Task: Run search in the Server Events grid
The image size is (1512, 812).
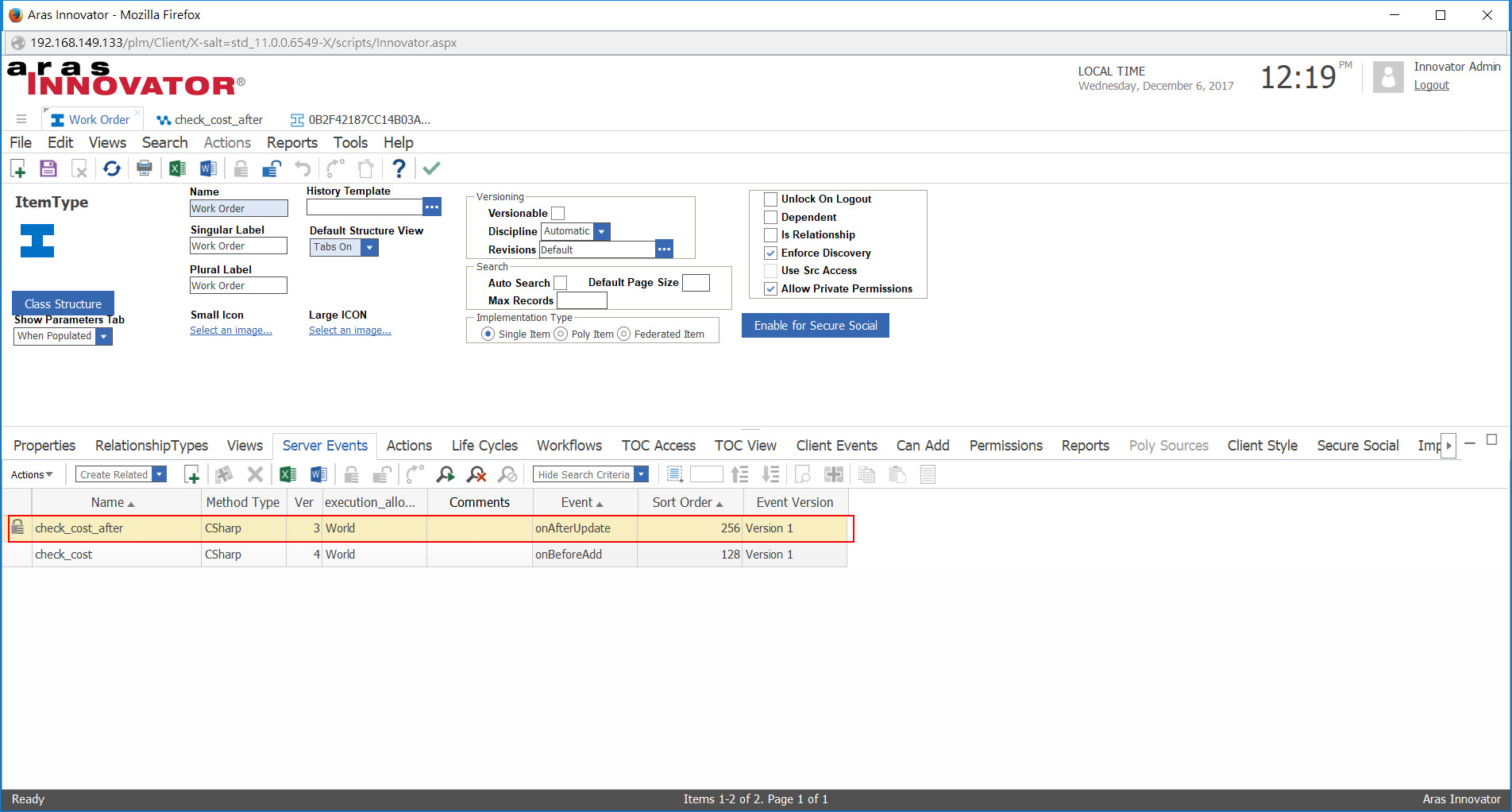Action: pyautogui.click(x=445, y=474)
